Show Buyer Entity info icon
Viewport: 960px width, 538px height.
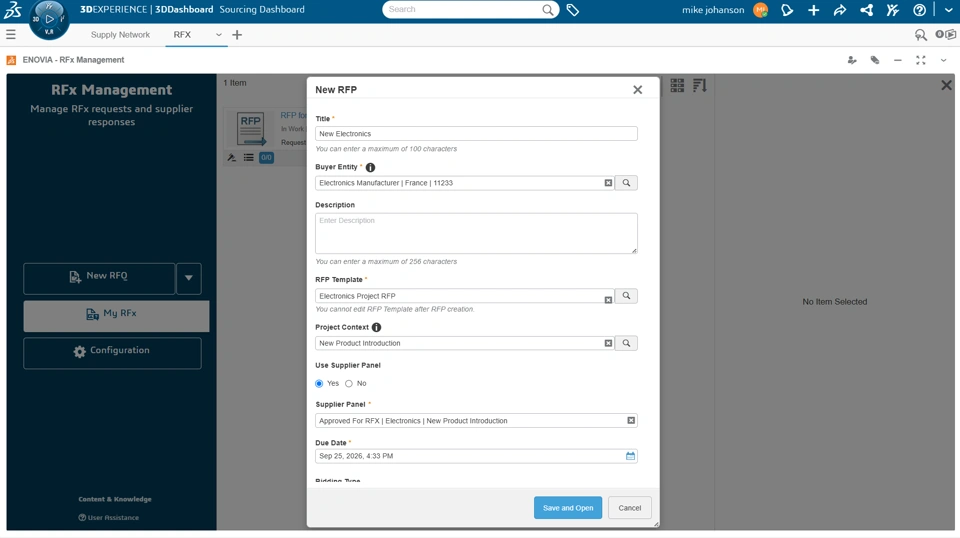click(x=370, y=167)
